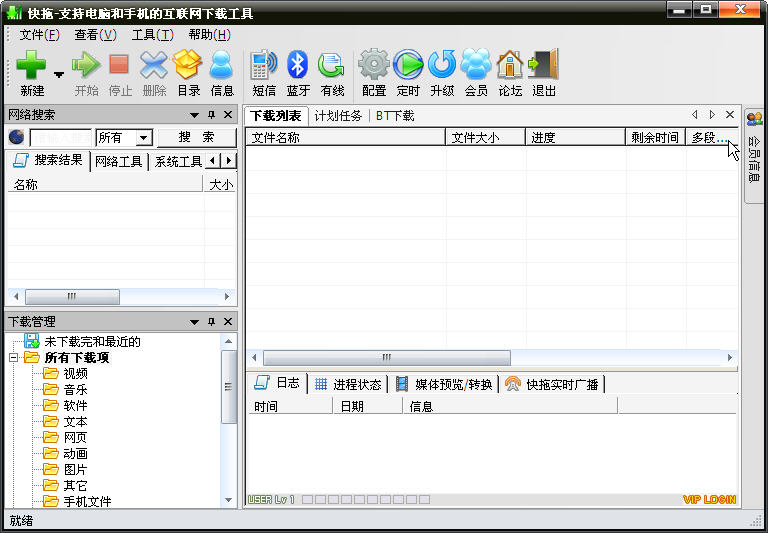Open the 所有 search category dropdown

(x=144, y=138)
